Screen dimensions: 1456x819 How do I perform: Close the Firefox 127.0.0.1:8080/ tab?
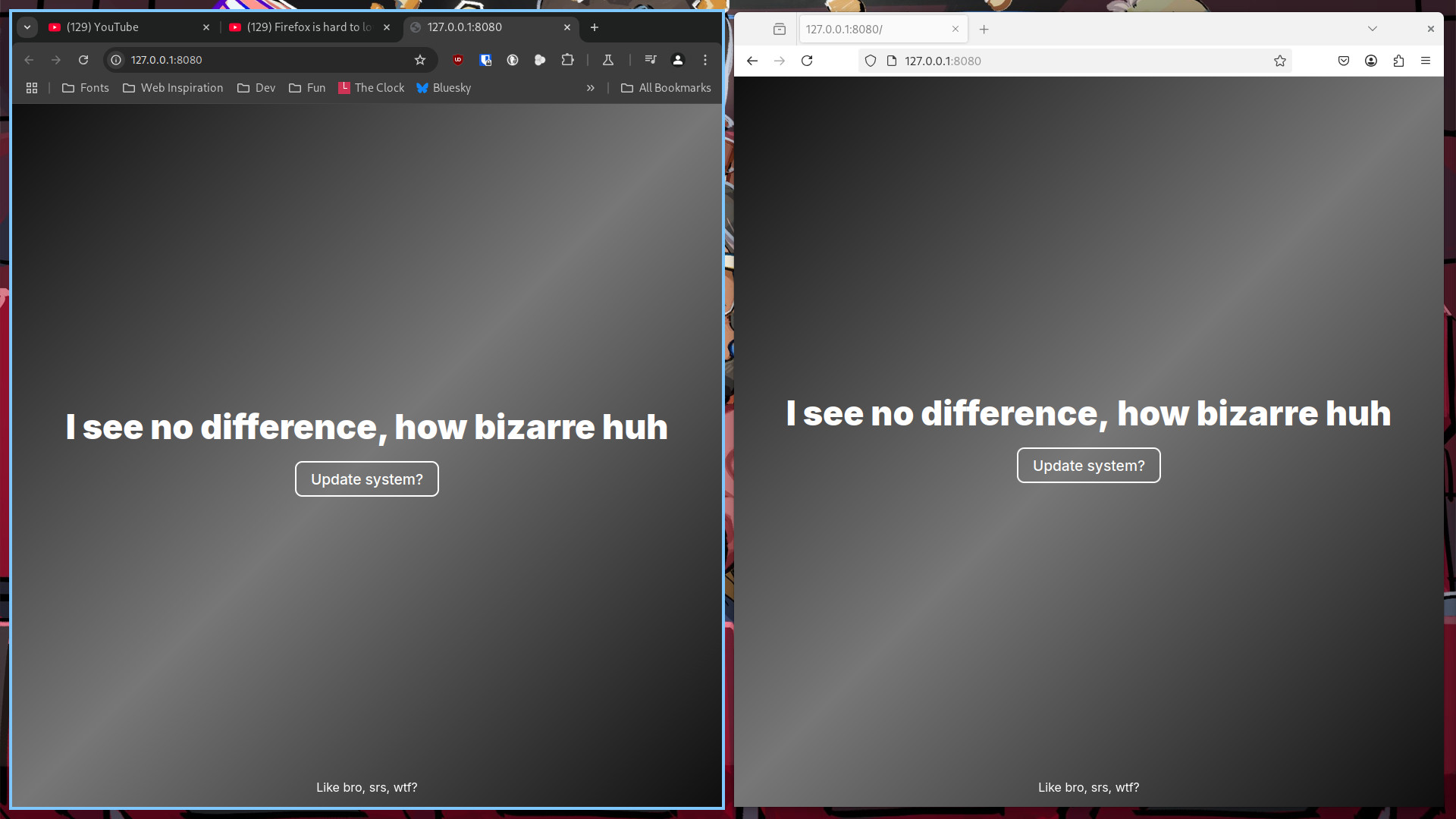955,29
